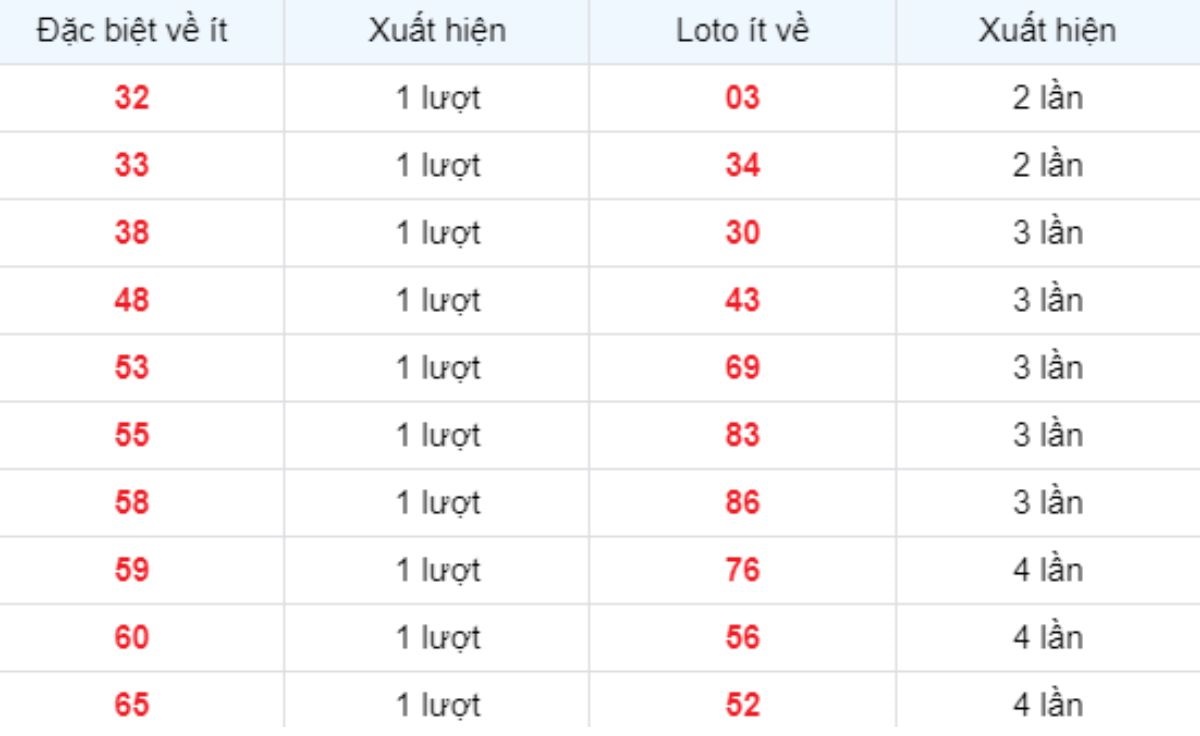Select special number 60
This screenshot has height=736, width=1200.
(132, 638)
